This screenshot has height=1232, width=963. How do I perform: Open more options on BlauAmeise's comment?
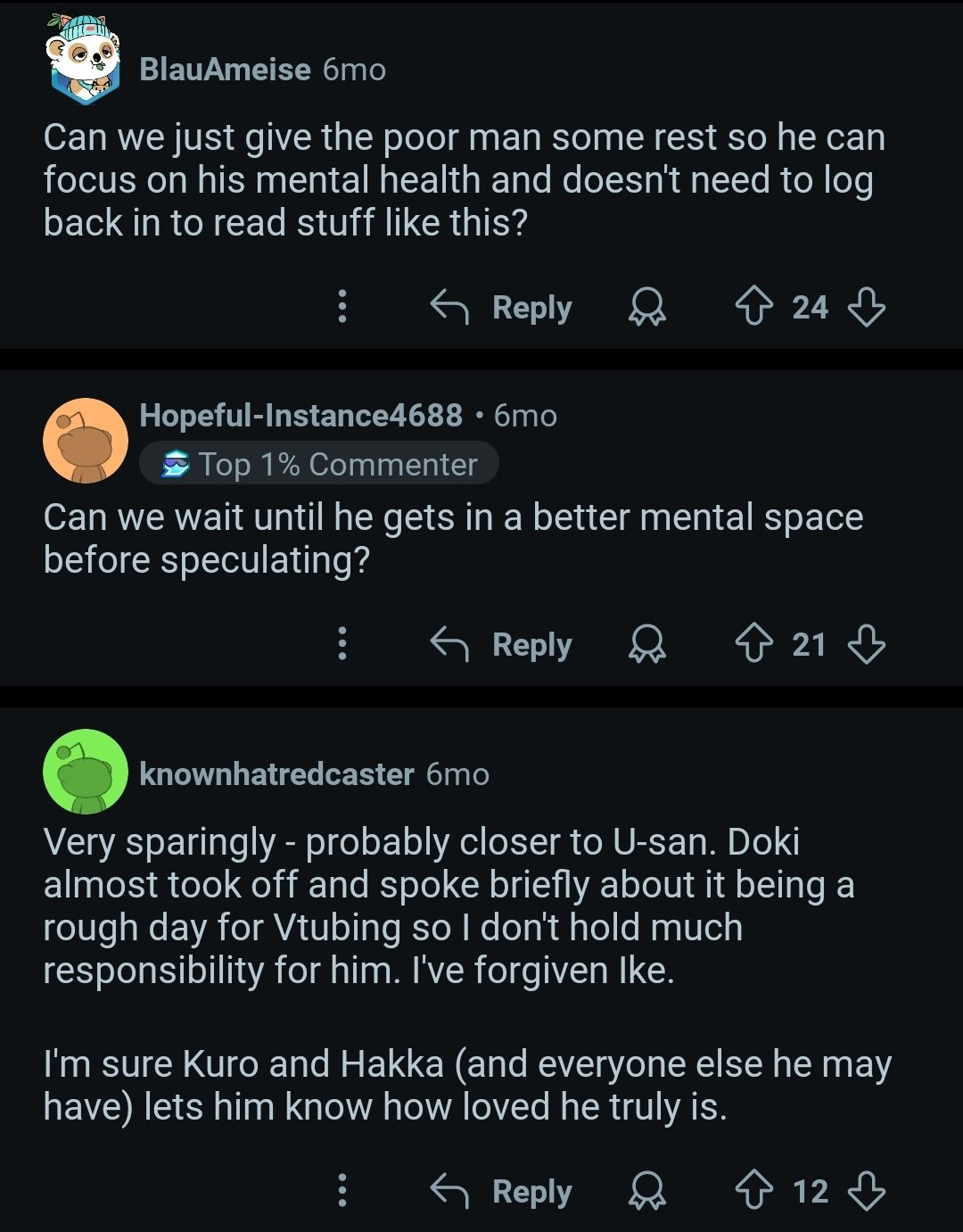[342, 307]
